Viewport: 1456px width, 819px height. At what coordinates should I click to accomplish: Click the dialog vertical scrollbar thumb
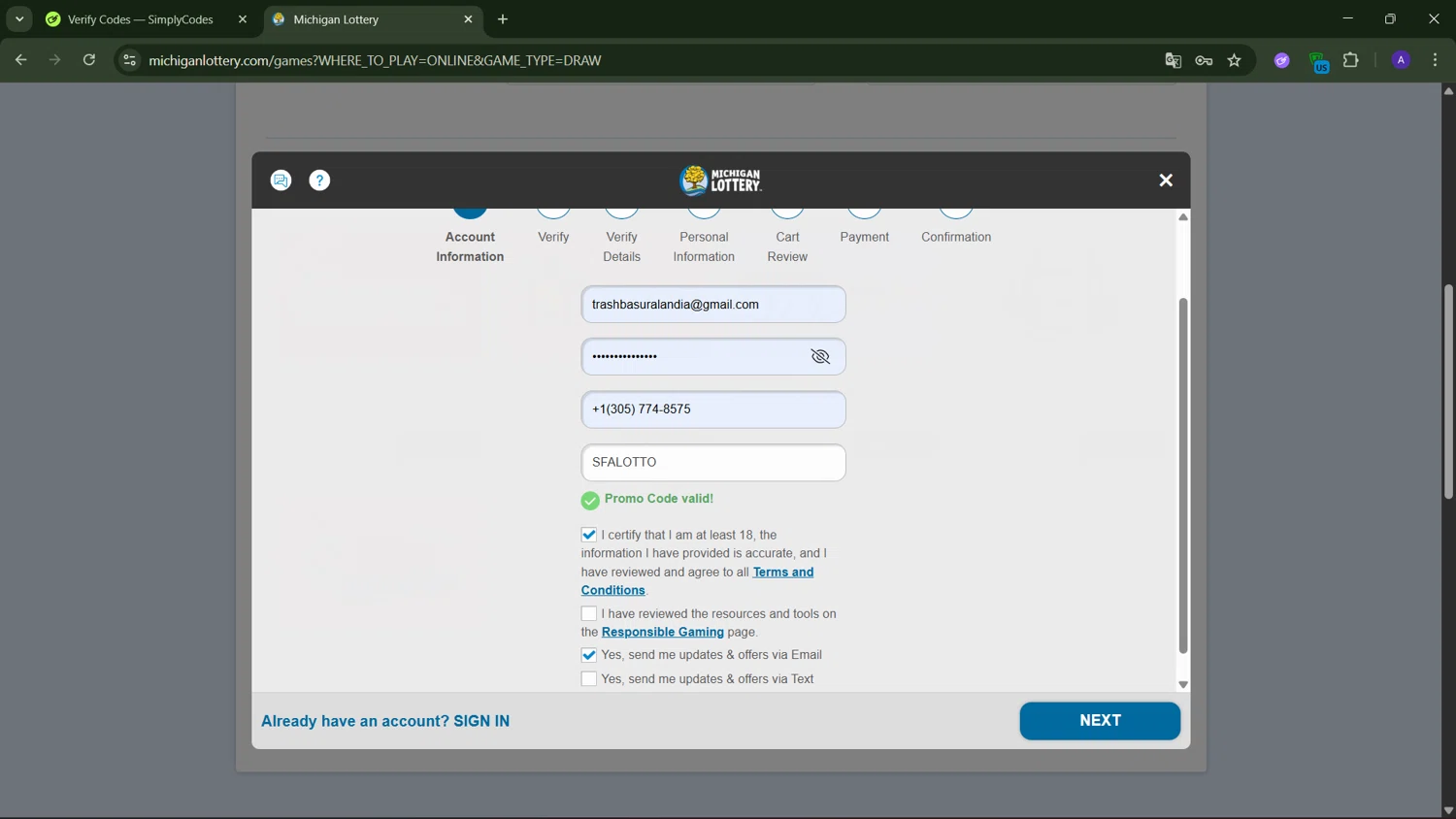[1183, 475]
